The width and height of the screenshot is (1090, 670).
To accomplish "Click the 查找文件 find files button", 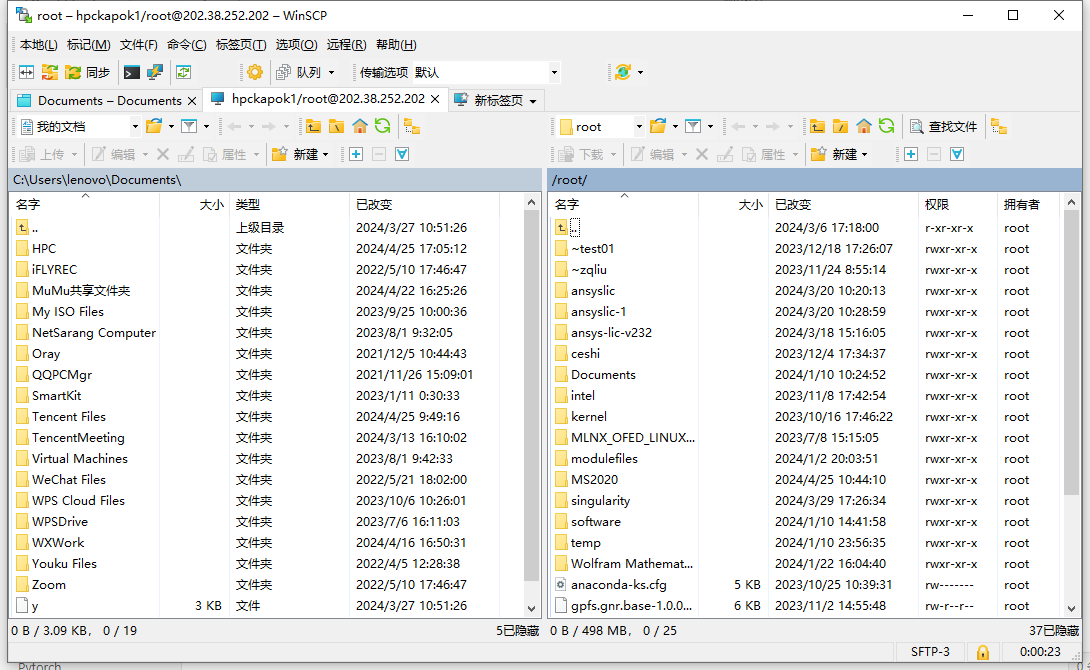I will pos(943,126).
